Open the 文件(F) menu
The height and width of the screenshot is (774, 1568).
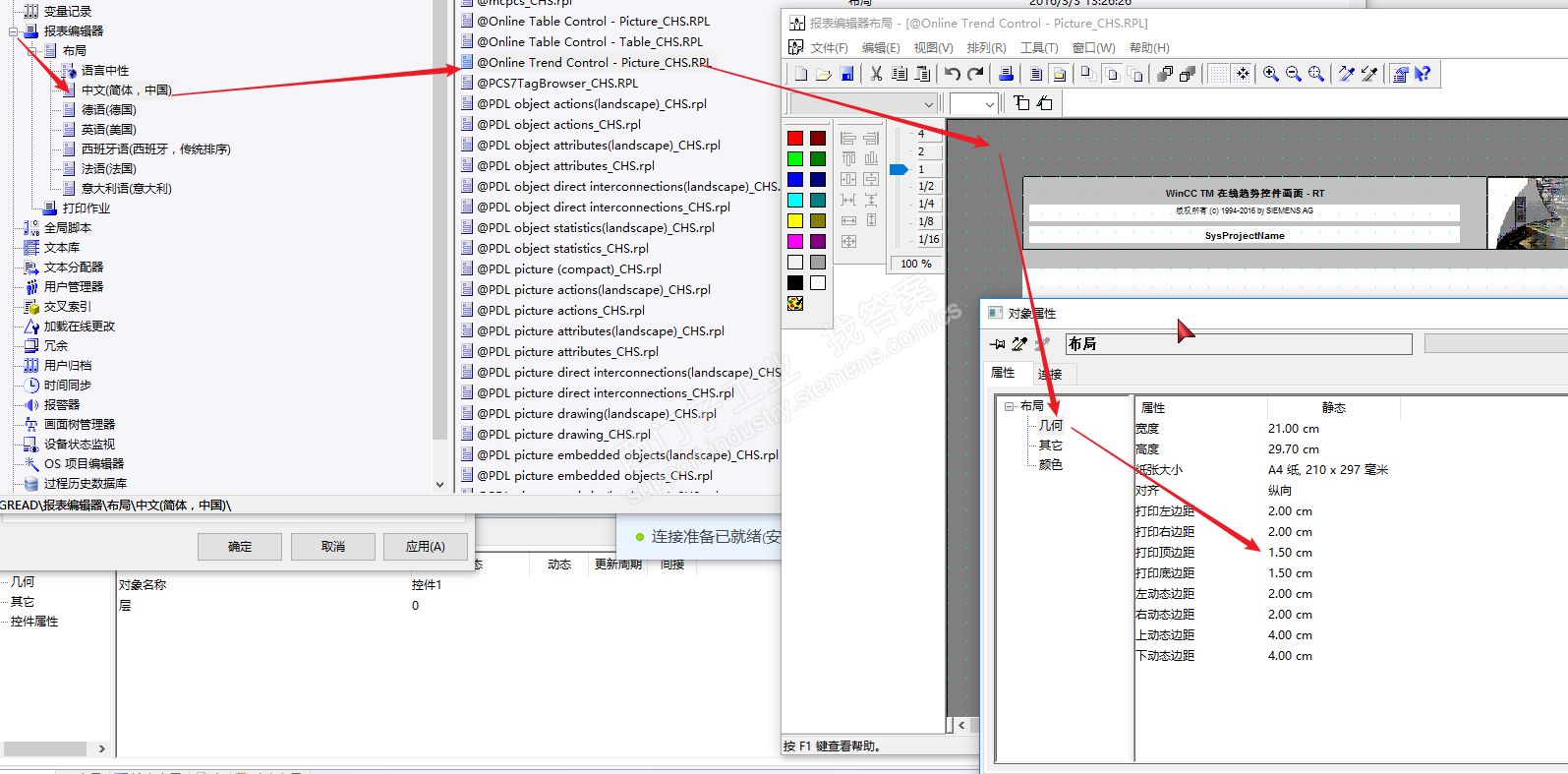[x=829, y=48]
